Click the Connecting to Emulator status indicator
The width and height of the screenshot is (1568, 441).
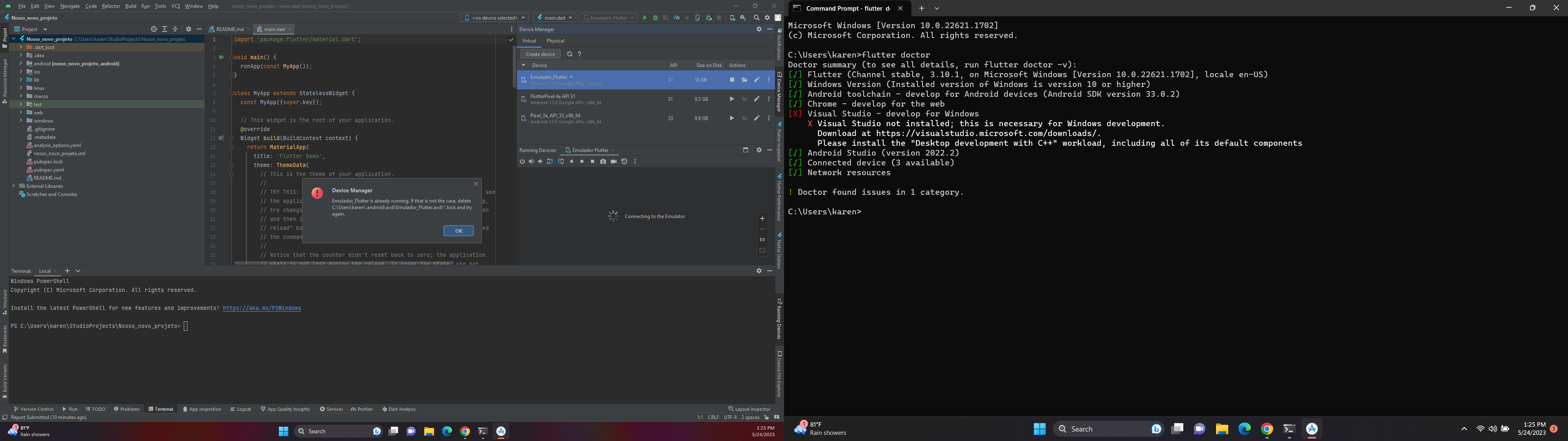pos(645,215)
